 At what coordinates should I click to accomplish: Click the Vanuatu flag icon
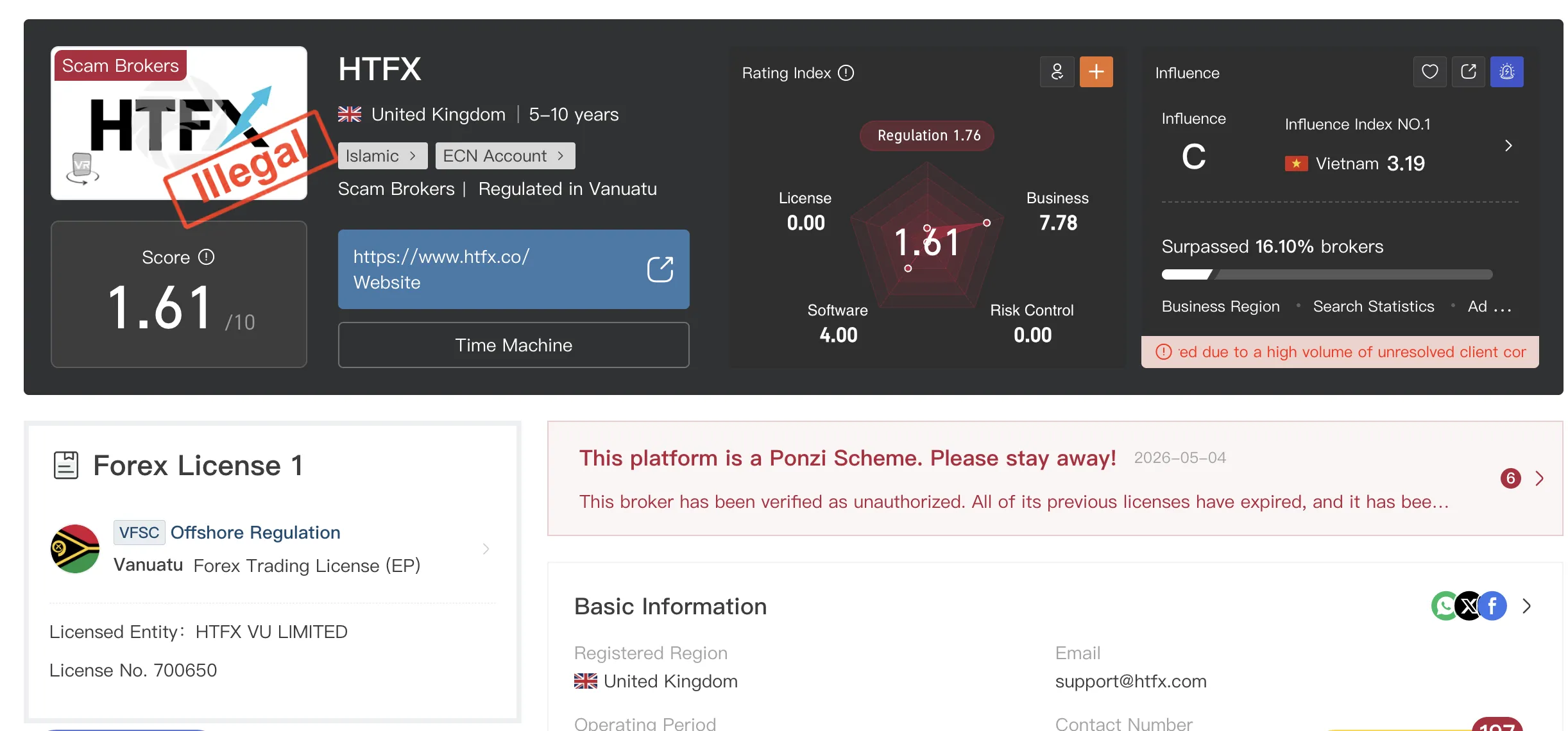[x=75, y=549]
